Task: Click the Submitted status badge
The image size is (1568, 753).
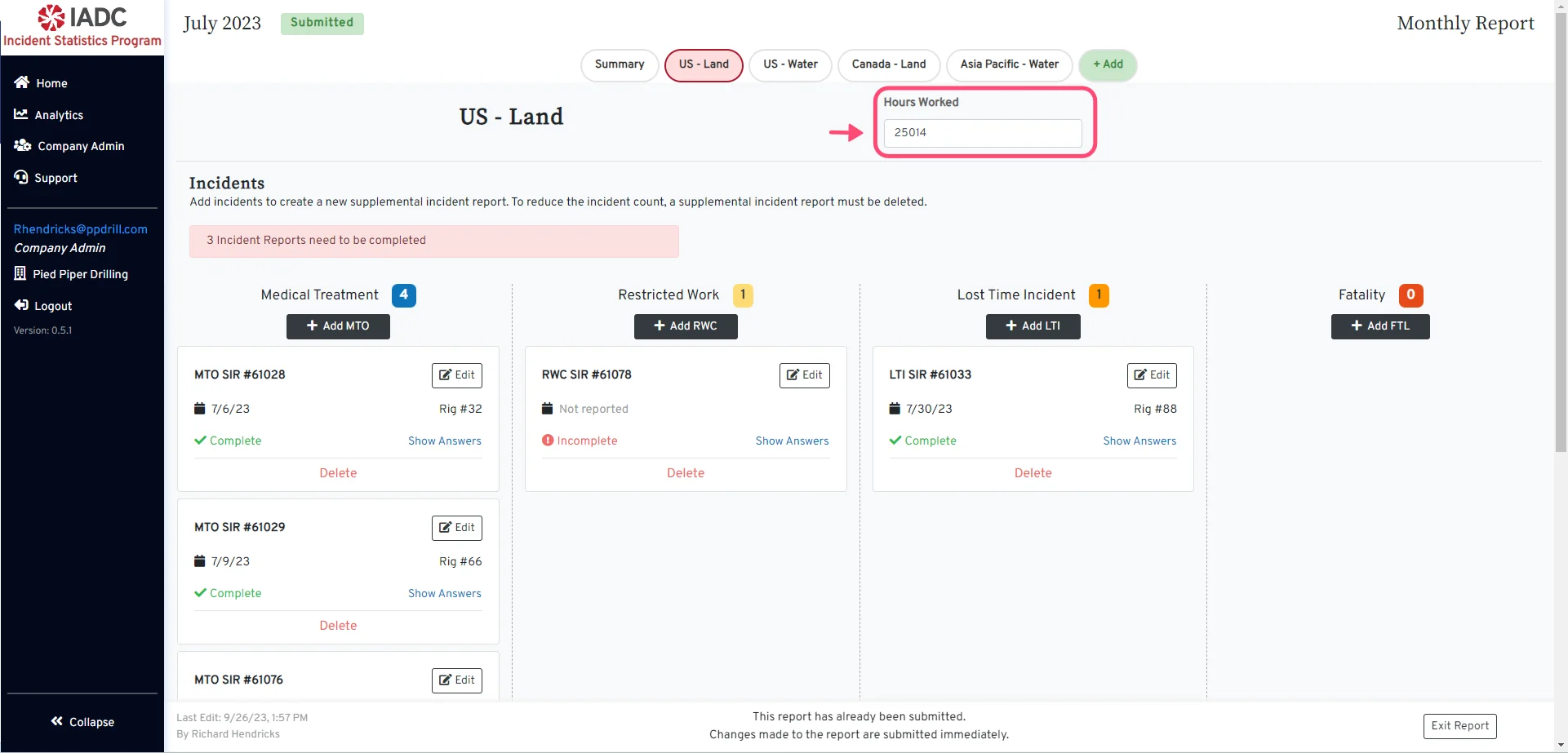Action: click(322, 23)
